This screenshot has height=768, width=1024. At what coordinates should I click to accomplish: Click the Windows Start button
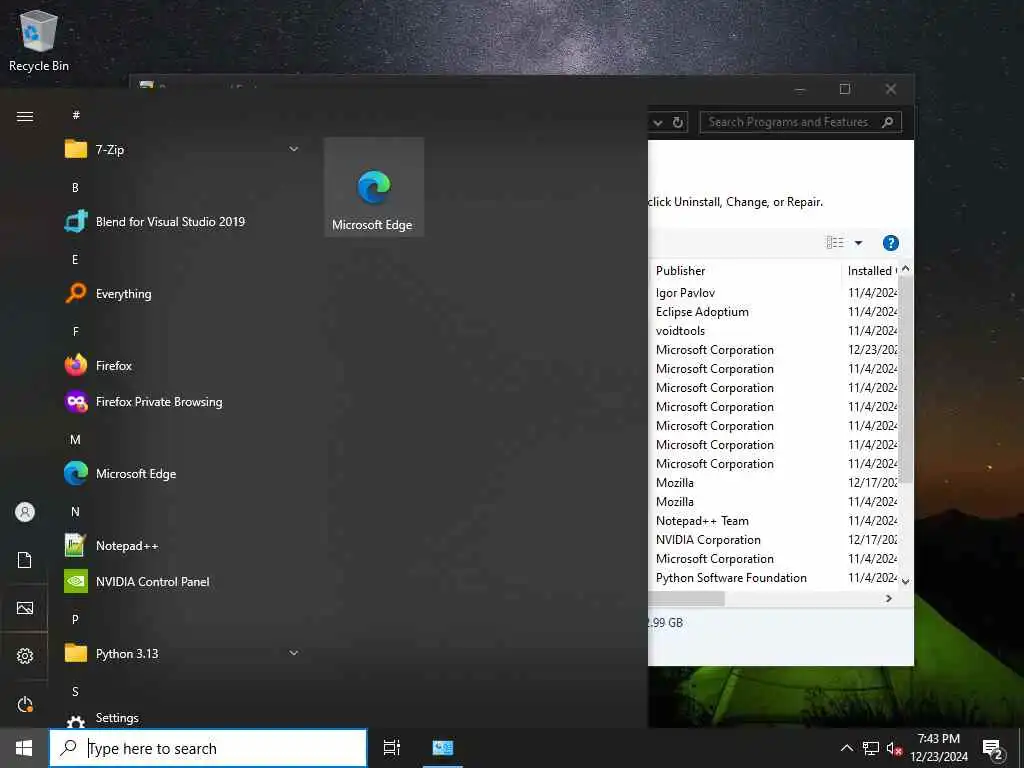coord(24,748)
